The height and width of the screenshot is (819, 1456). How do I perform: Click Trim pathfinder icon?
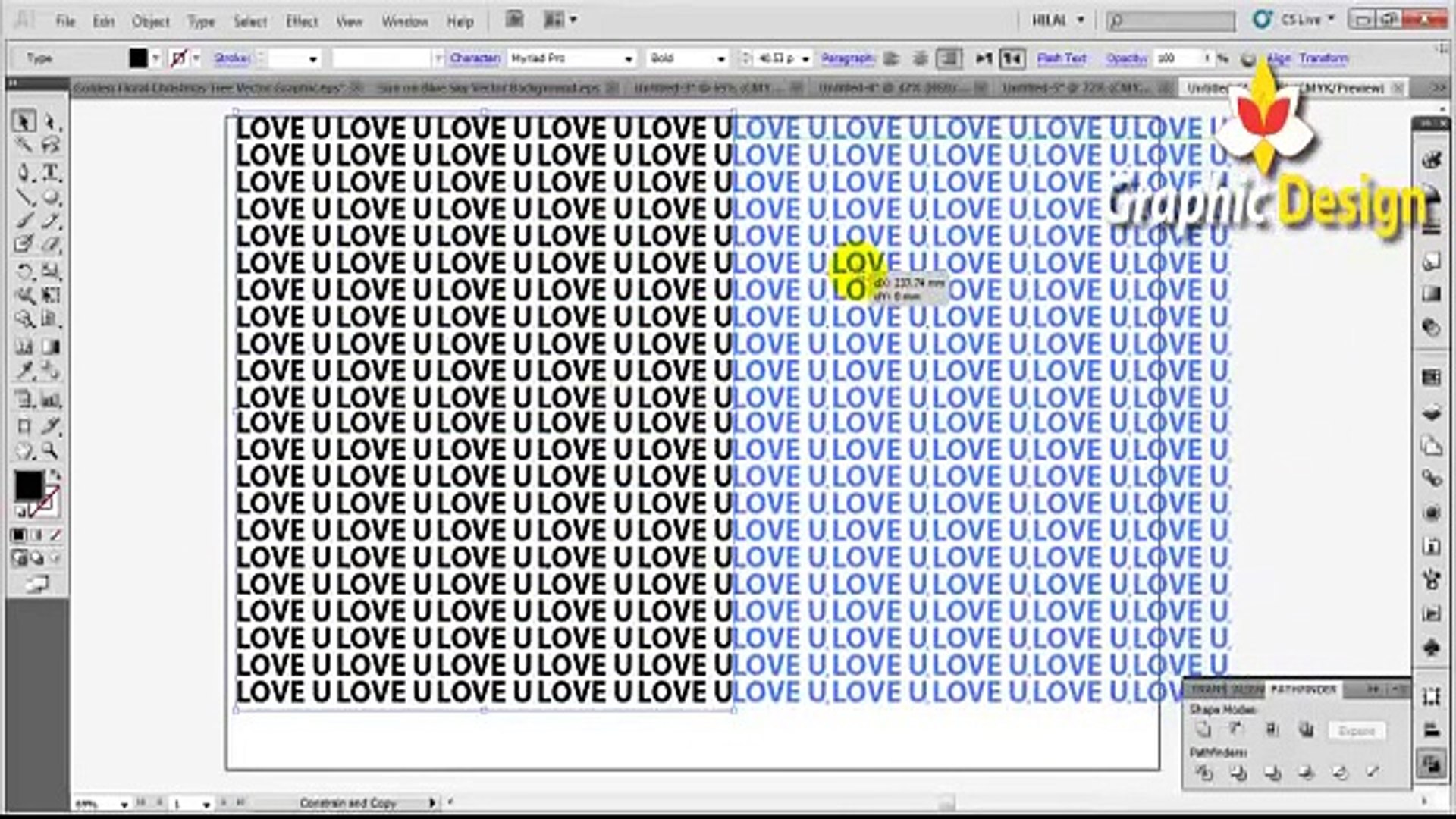click(1238, 773)
